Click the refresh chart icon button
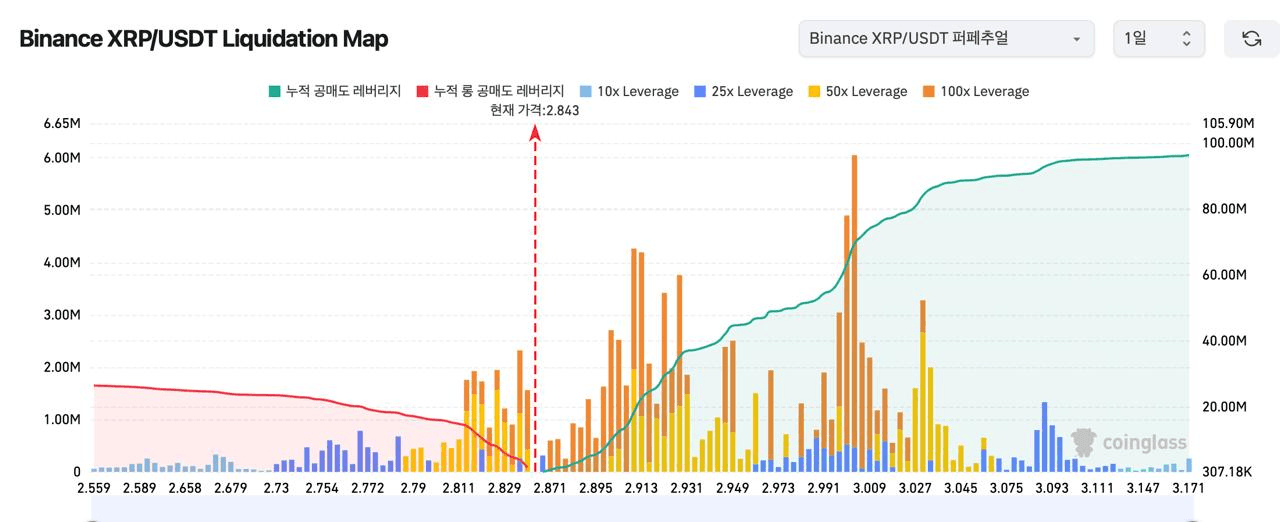Screen dimensions: 1280x522 point(1251,39)
